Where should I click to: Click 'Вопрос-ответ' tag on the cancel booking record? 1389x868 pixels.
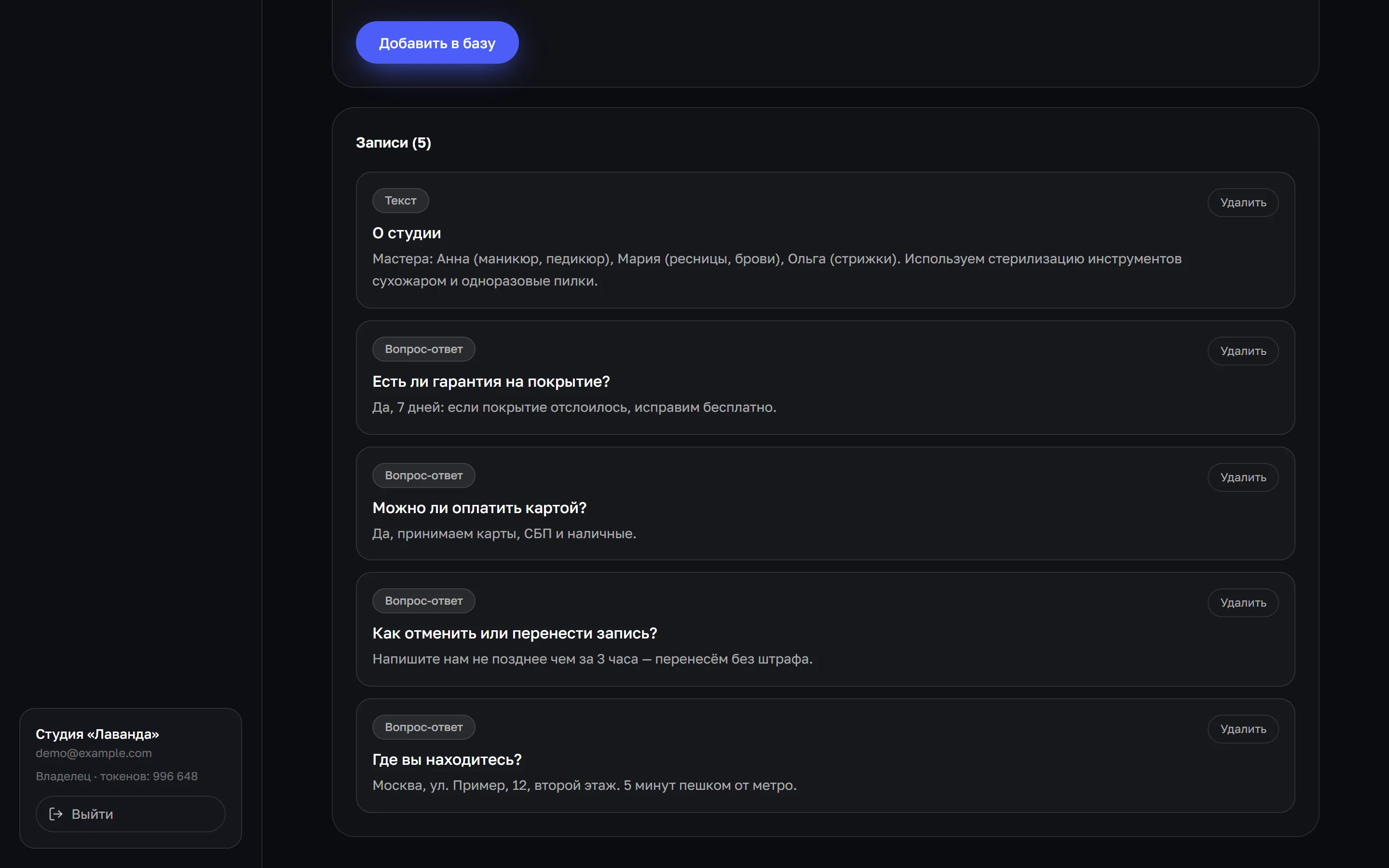[x=423, y=600]
